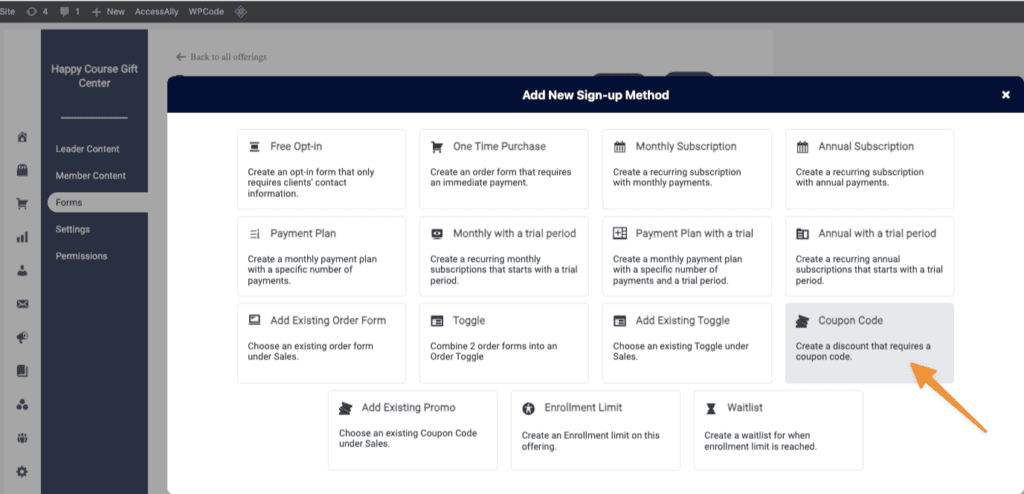Screen dimensions: 1024x494
Task: Click the Waitlist hourglass icon
Action: point(711,408)
